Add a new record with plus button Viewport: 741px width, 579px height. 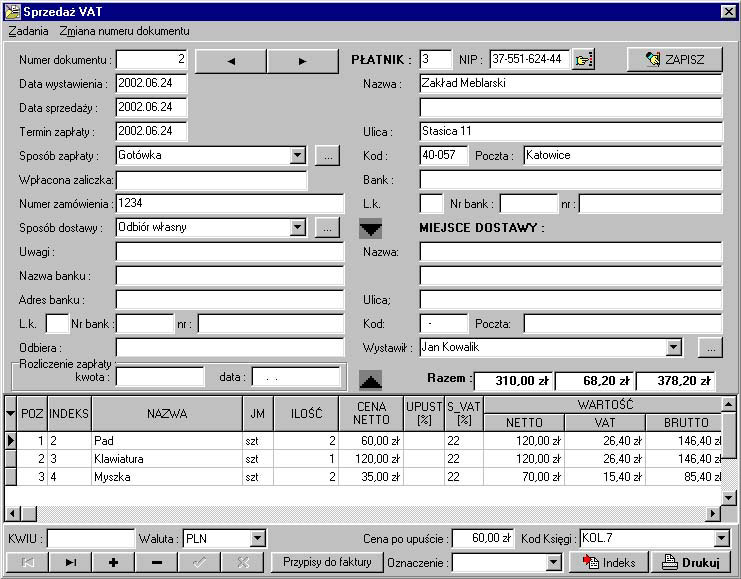coord(114,562)
